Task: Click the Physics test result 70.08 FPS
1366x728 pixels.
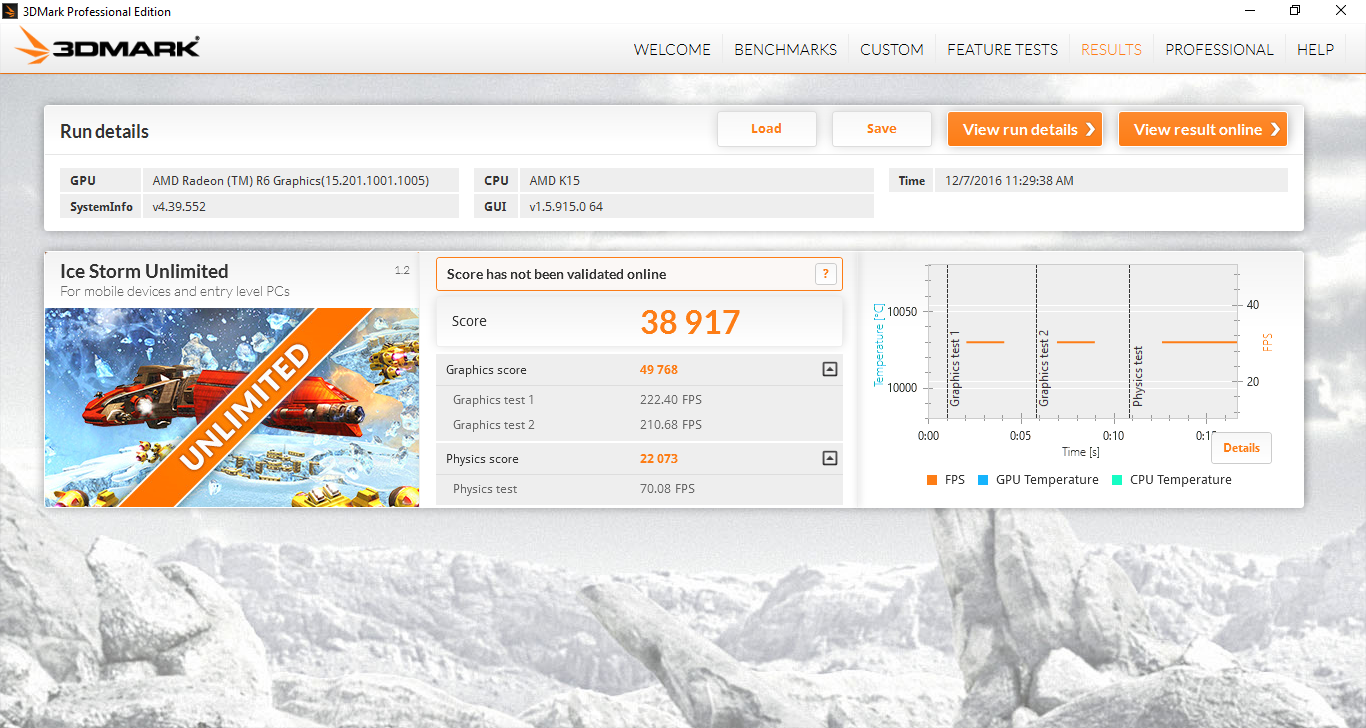Action: [667, 489]
